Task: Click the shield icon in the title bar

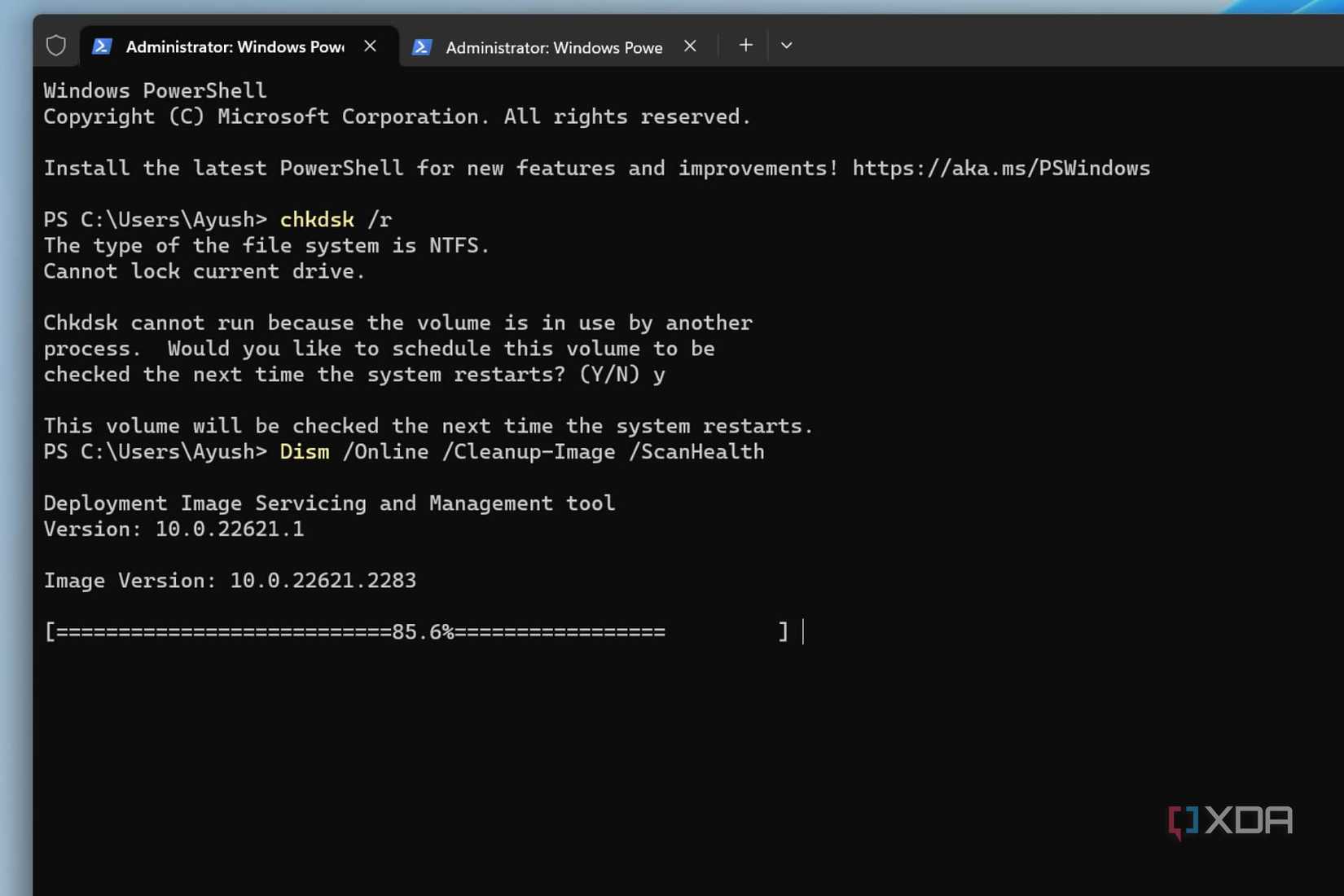Action: 55,45
